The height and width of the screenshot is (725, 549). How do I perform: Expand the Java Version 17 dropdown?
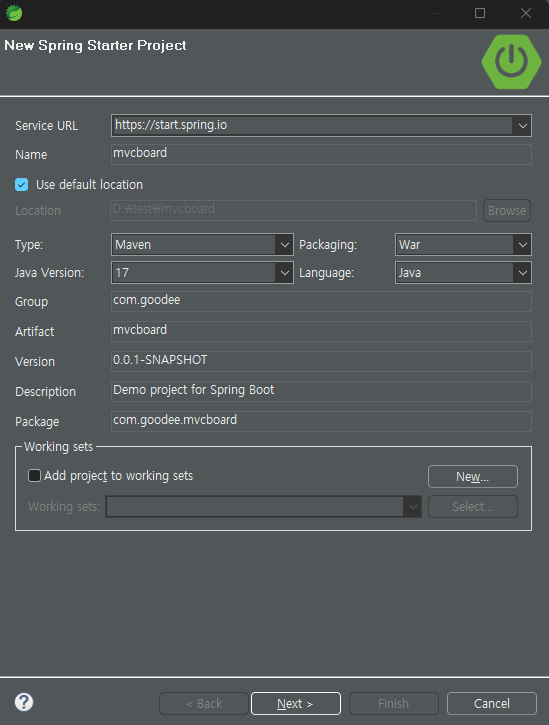tap(284, 273)
